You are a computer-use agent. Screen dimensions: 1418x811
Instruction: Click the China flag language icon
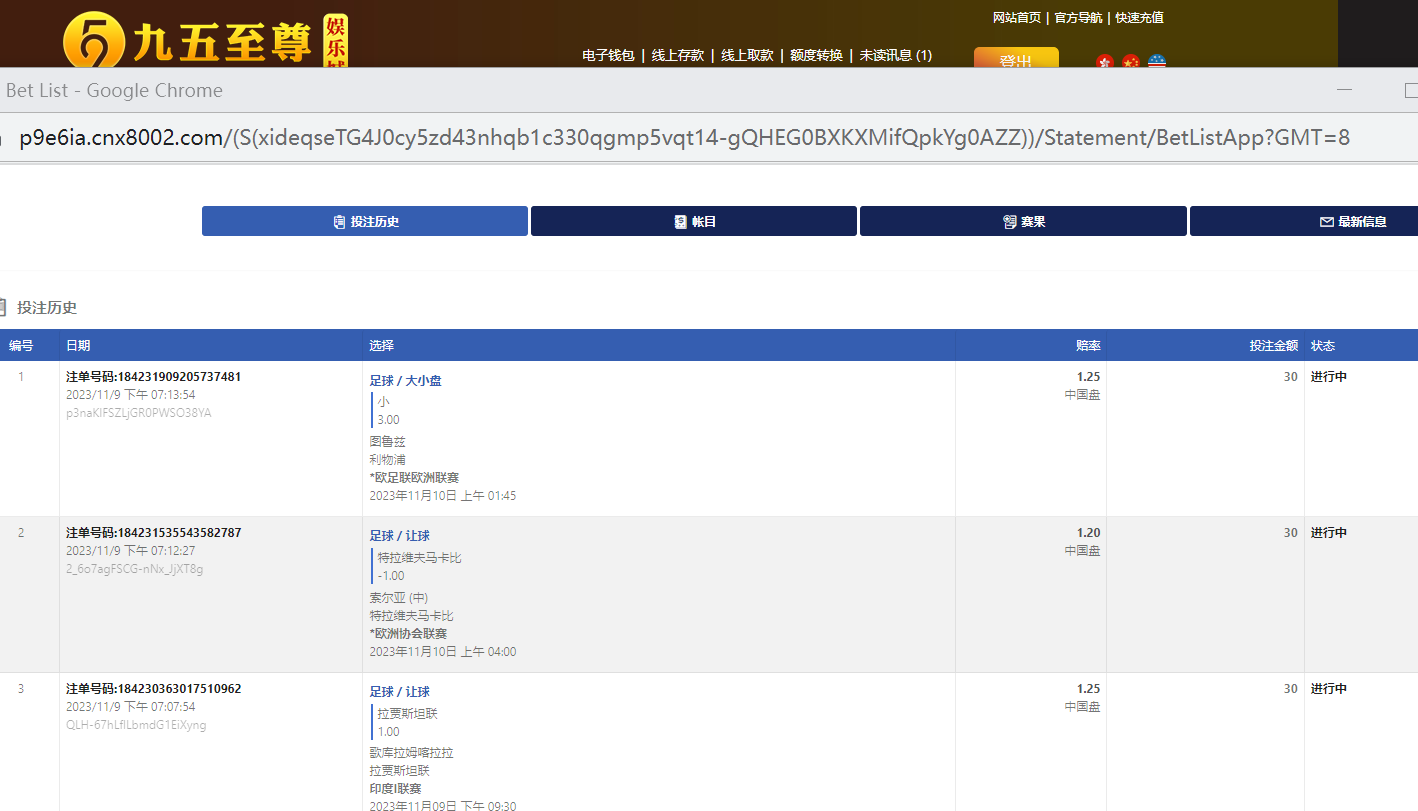pos(1131,62)
